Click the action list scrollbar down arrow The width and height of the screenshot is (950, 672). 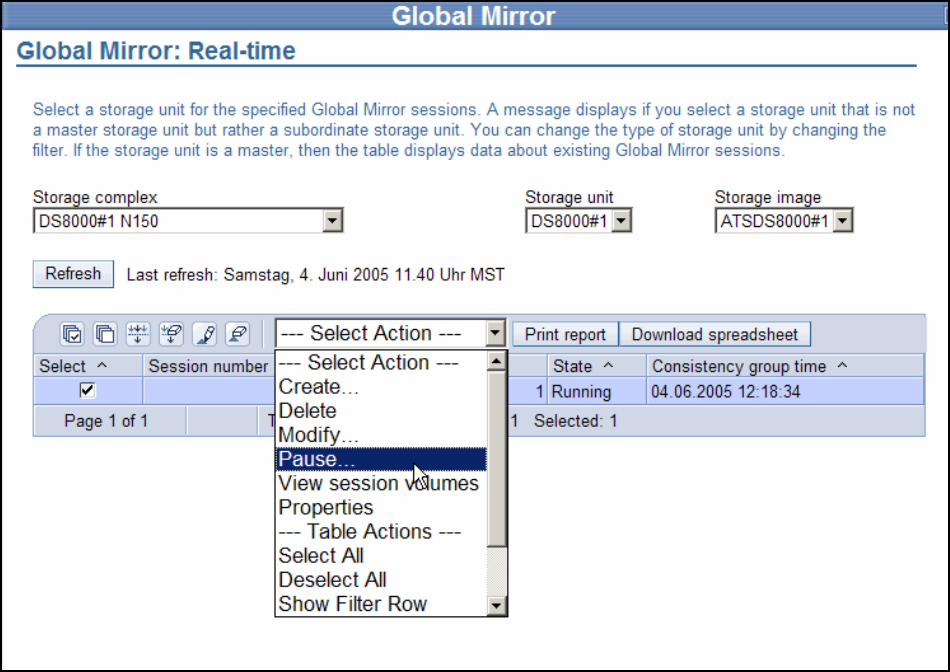pyautogui.click(x=496, y=604)
